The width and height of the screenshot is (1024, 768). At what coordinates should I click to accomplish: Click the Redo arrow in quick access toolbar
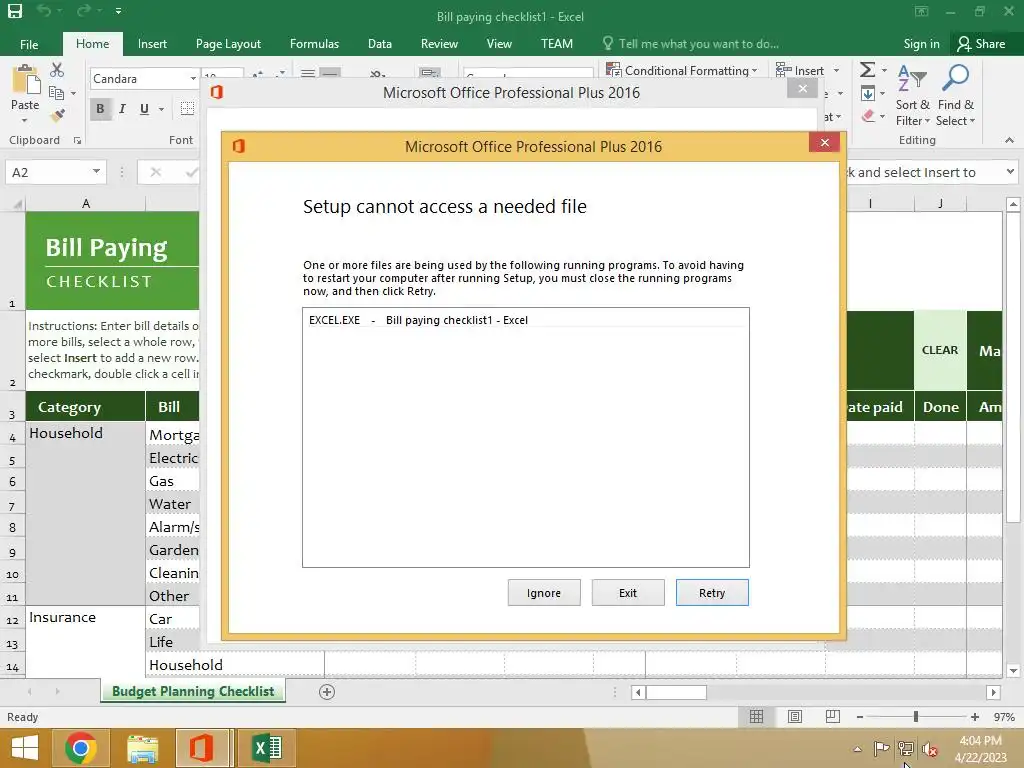(x=84, y=10)
